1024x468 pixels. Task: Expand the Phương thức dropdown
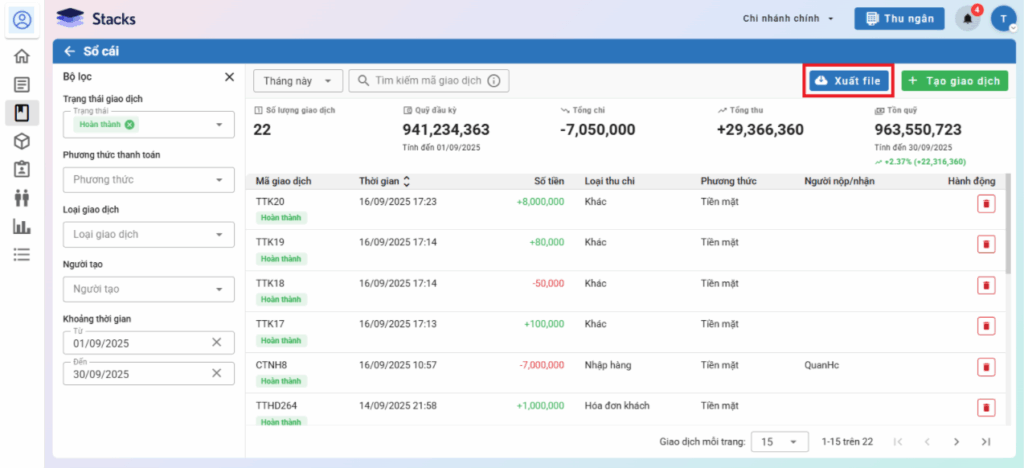148,180
